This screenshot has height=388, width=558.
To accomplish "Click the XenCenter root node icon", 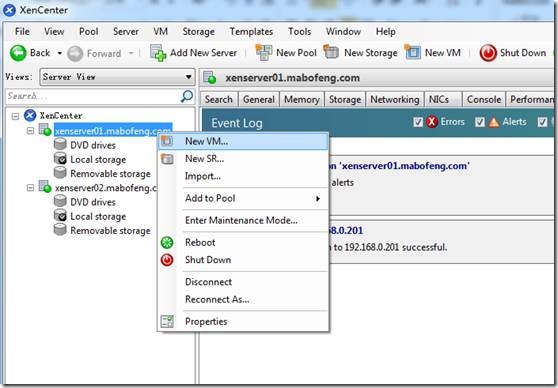I will (x=30, y=115).
